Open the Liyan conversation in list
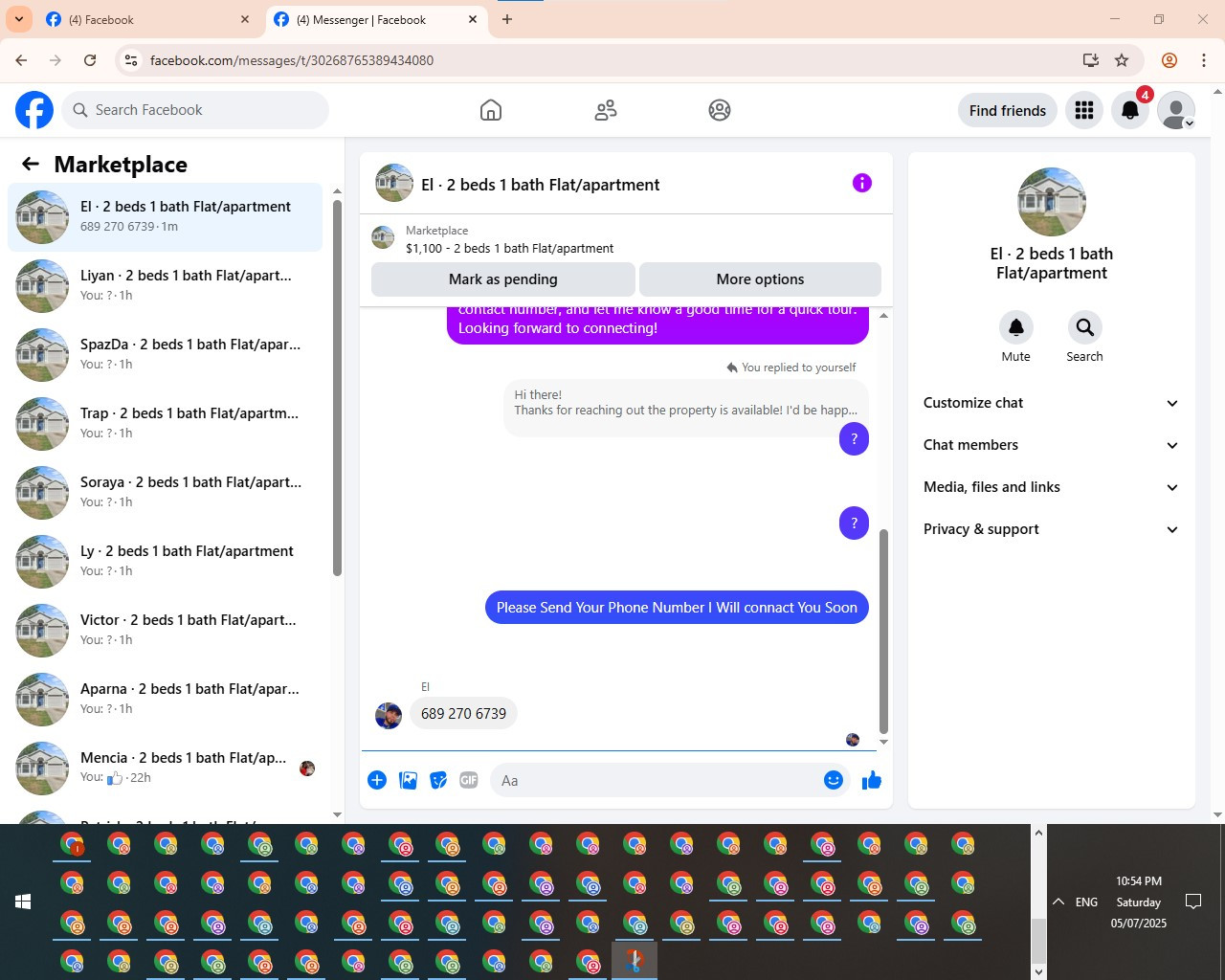 pyautogui.click(x=165, y=285)
